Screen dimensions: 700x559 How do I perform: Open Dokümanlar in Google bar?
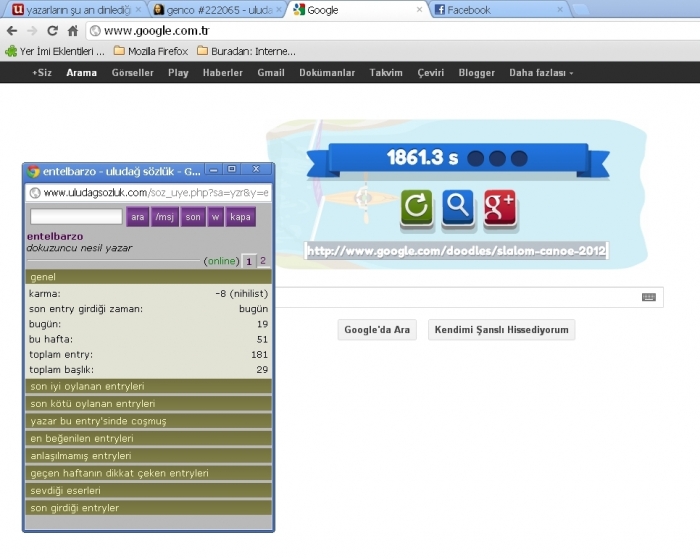tap(327, 73)
